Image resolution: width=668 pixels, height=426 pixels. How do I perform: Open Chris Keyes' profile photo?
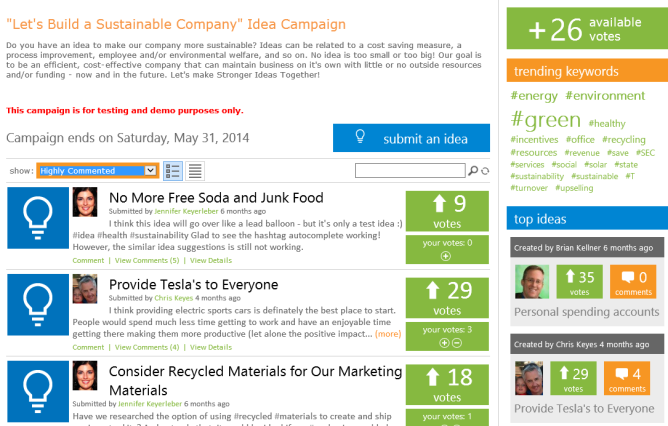click(x=85, y=289)
